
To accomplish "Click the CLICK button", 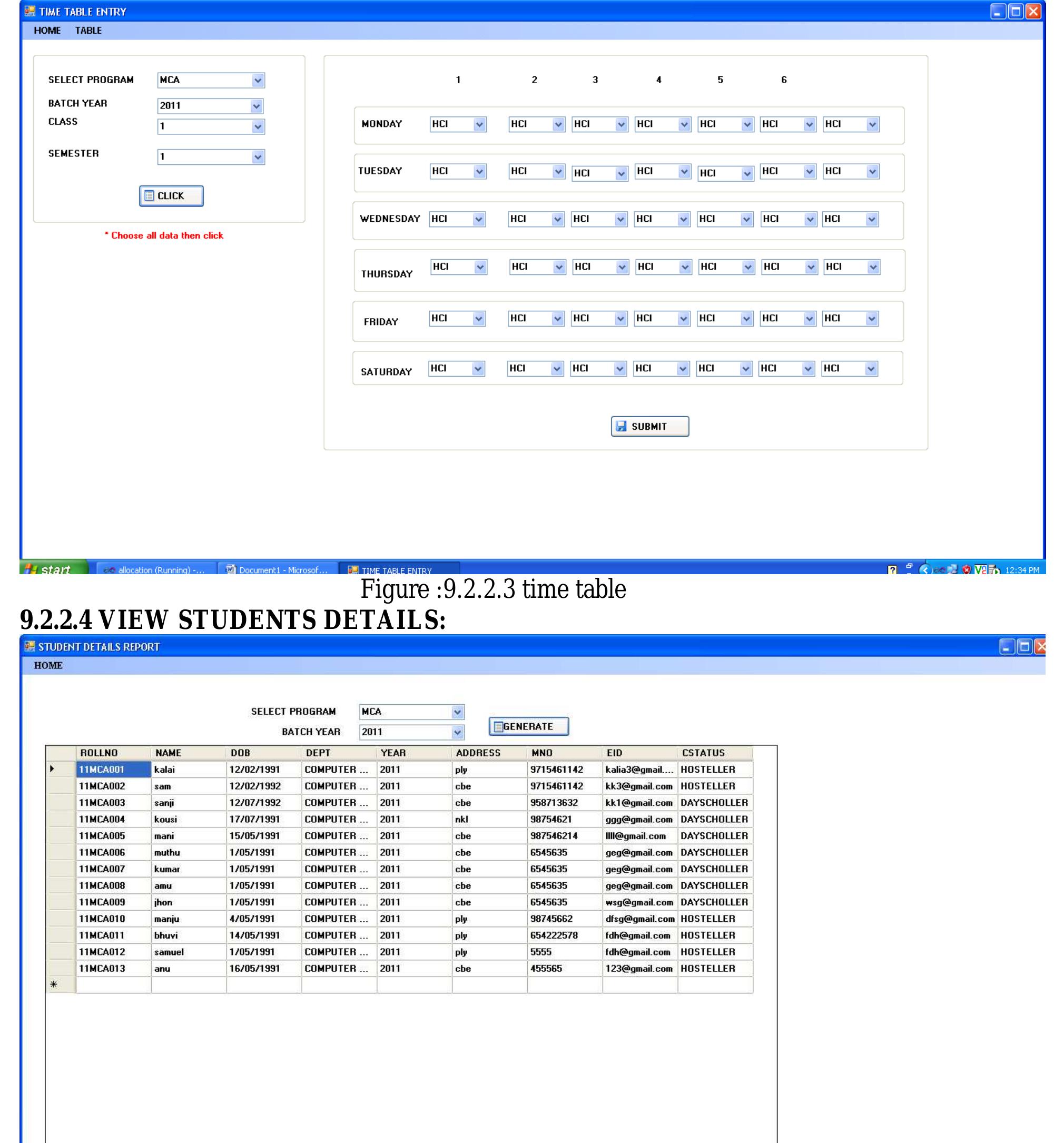I will coord(171,196).
